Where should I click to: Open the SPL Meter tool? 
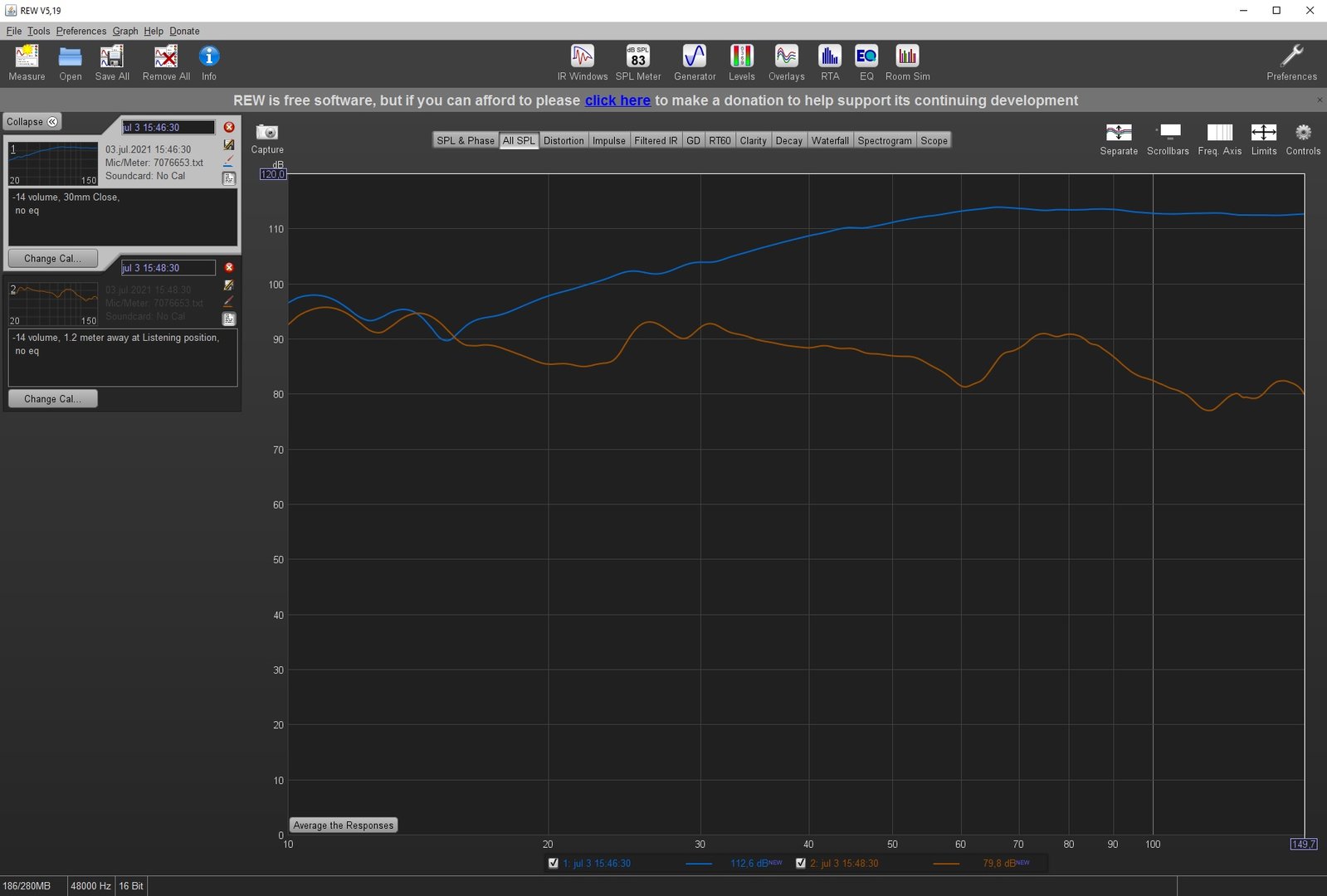point(637,56)
